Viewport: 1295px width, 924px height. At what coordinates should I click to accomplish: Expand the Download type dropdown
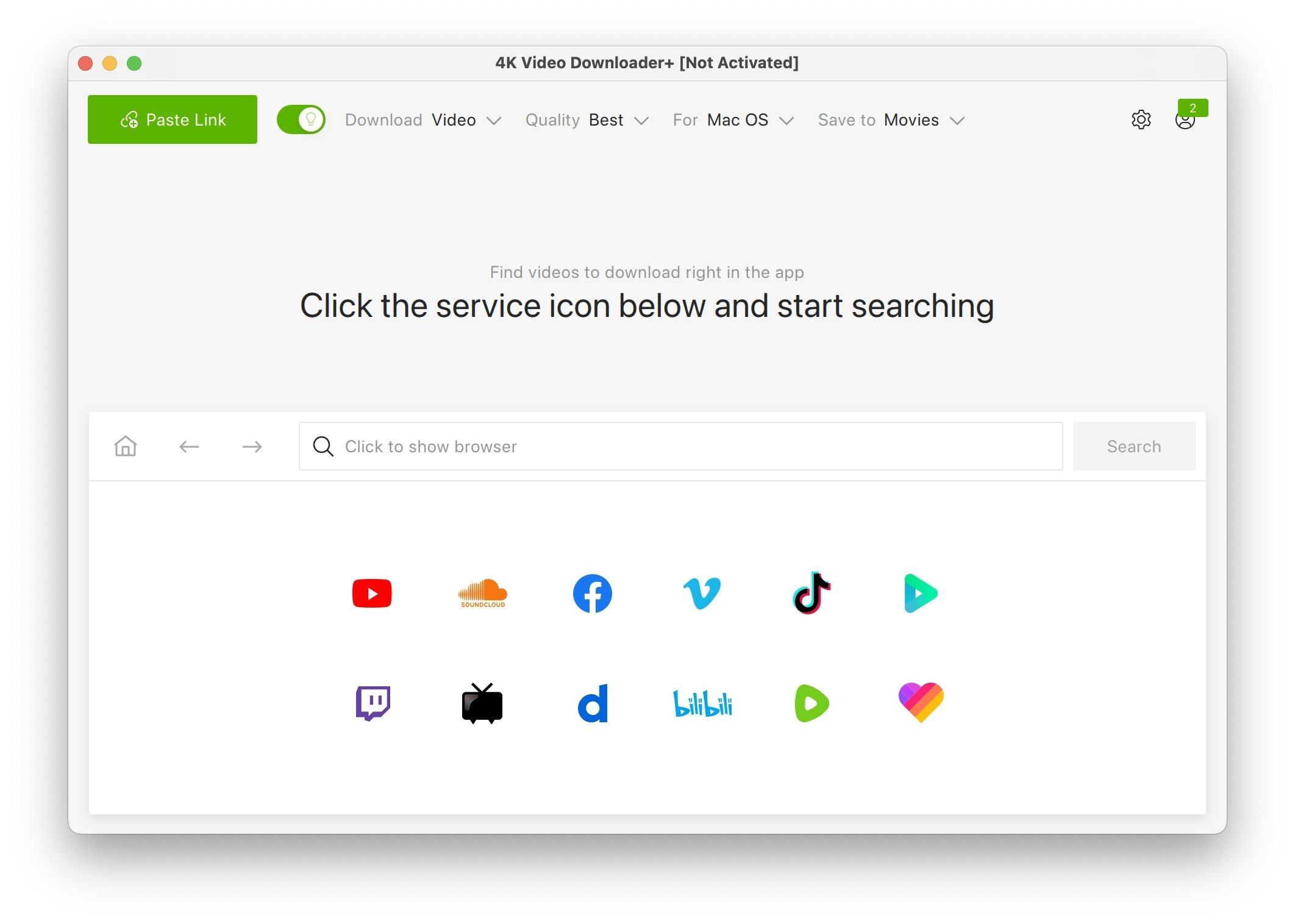493,120
